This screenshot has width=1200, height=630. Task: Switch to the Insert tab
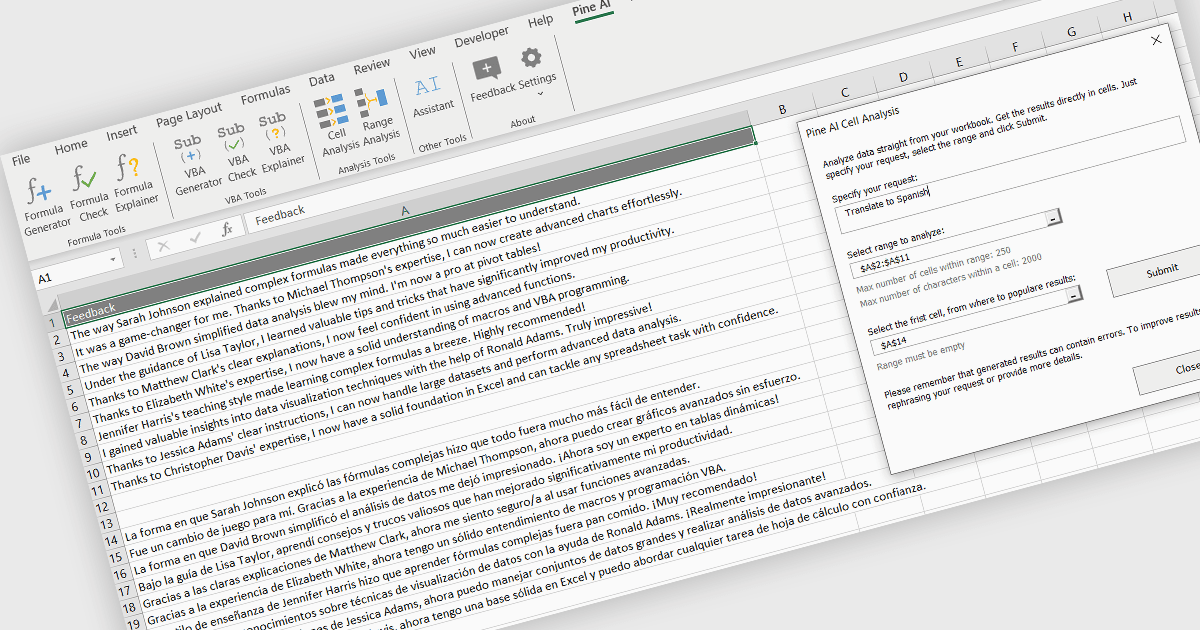[121, 133]
